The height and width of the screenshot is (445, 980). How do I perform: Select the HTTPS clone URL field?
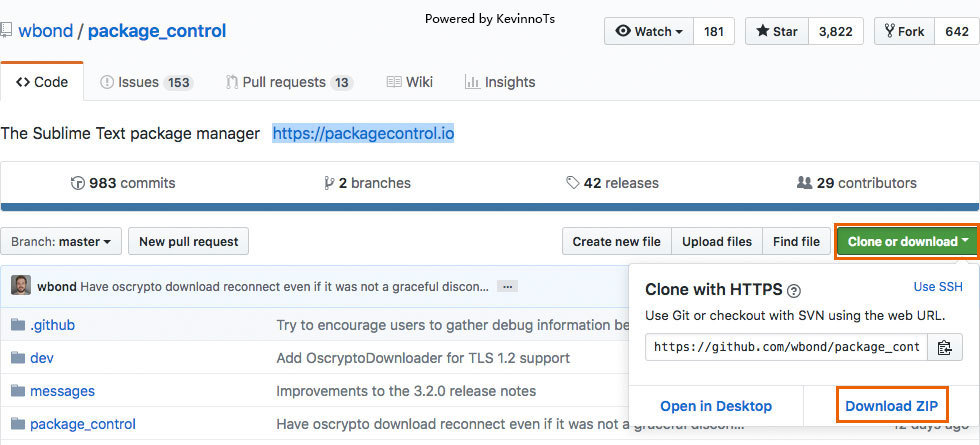786,347
